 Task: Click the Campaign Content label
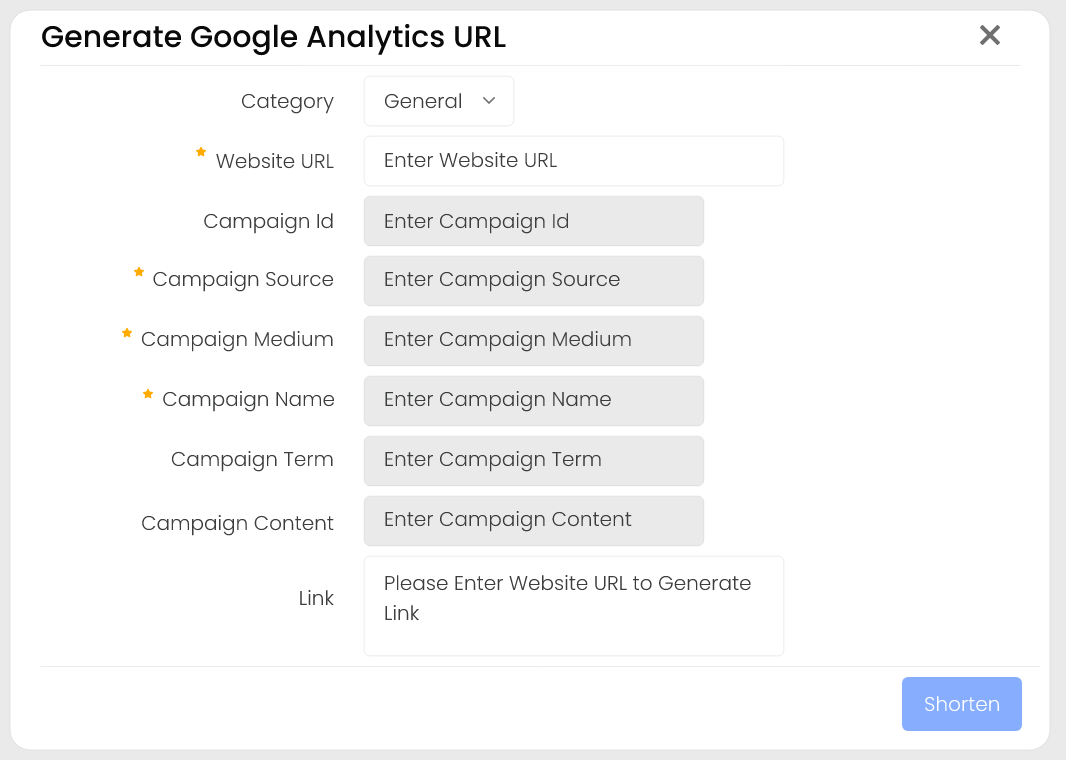pos(237,524)
